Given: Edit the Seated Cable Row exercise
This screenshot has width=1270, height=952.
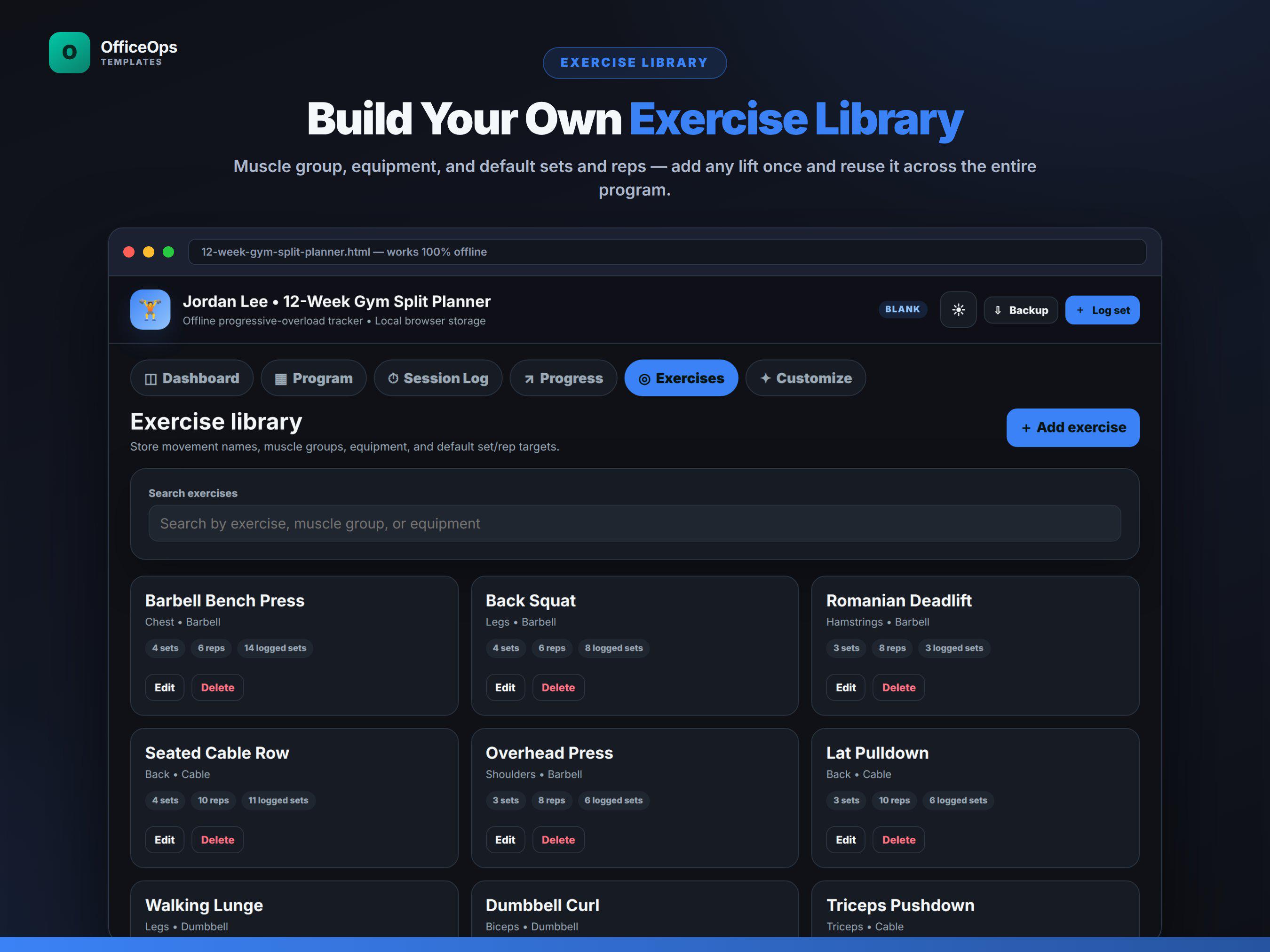Looking at the screenshot, I should click(165, 840).
